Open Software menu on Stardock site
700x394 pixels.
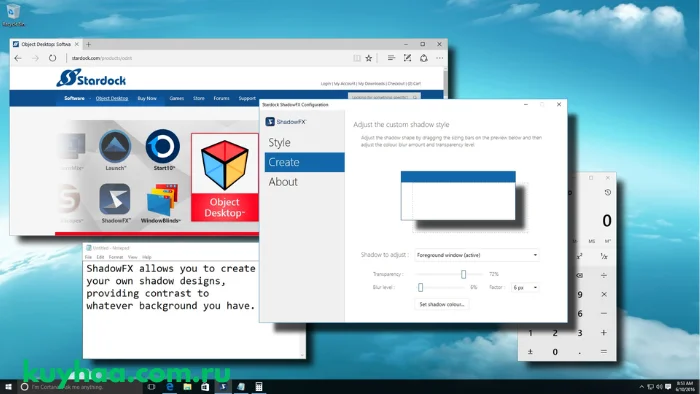(x=74, y=98)
